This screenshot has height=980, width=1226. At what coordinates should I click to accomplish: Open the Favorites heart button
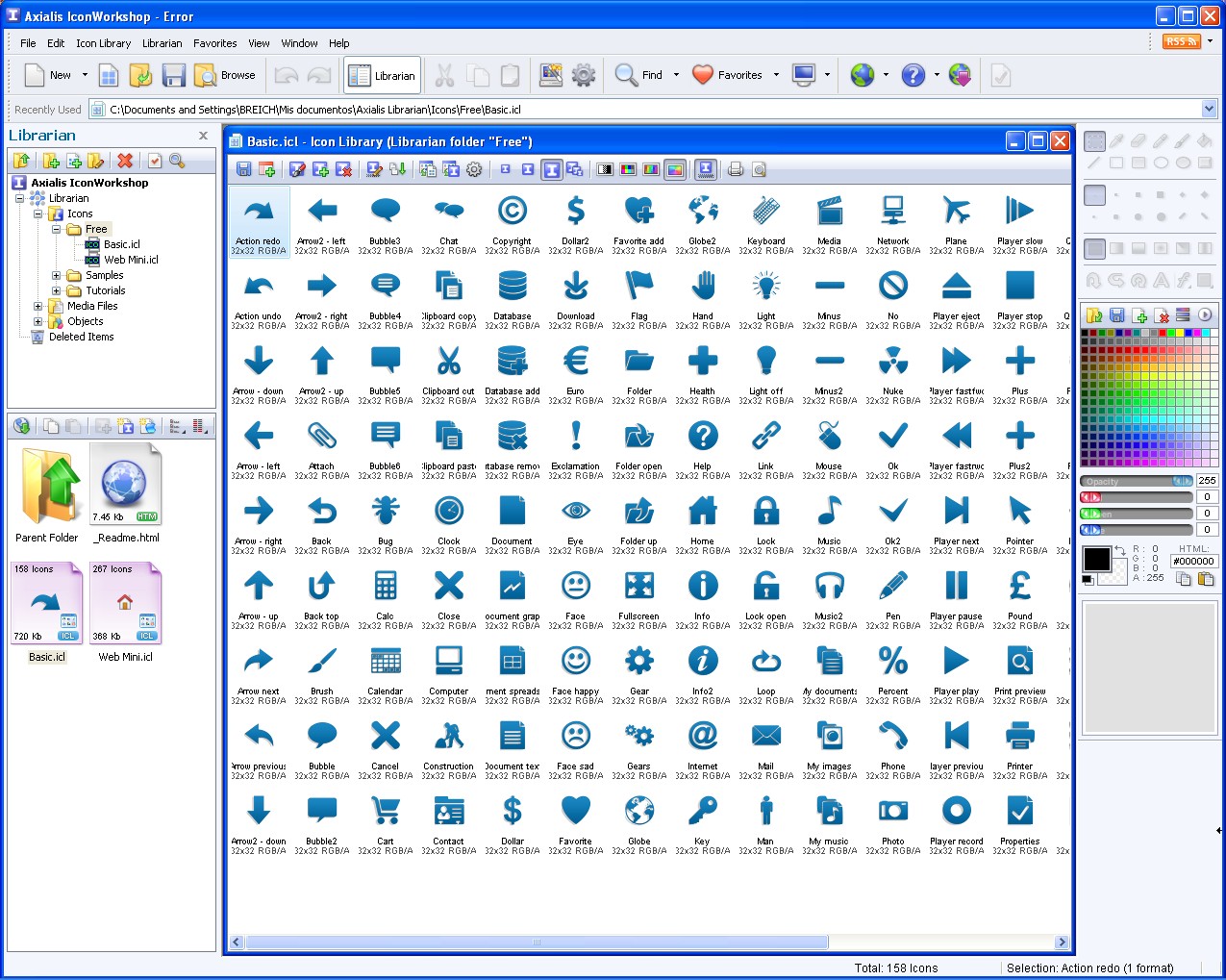tap(728, 75)
